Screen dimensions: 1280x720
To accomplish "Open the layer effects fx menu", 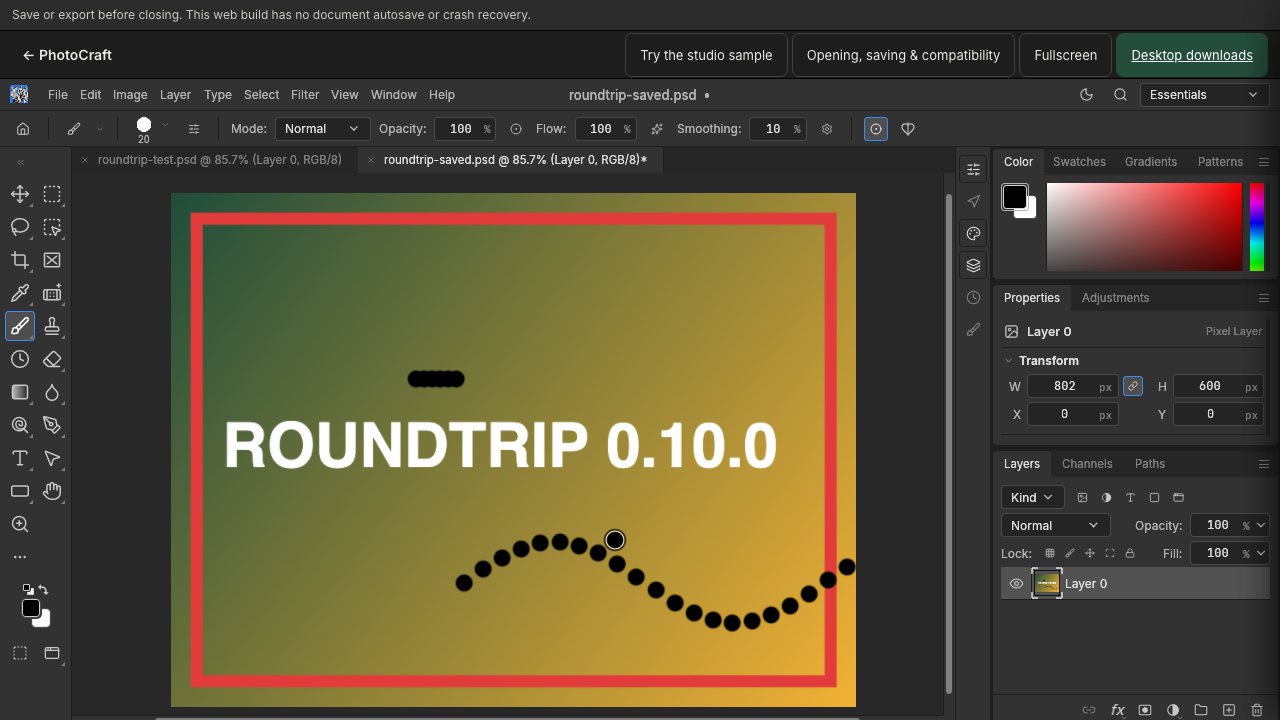I will click(x=1117, y=710).
